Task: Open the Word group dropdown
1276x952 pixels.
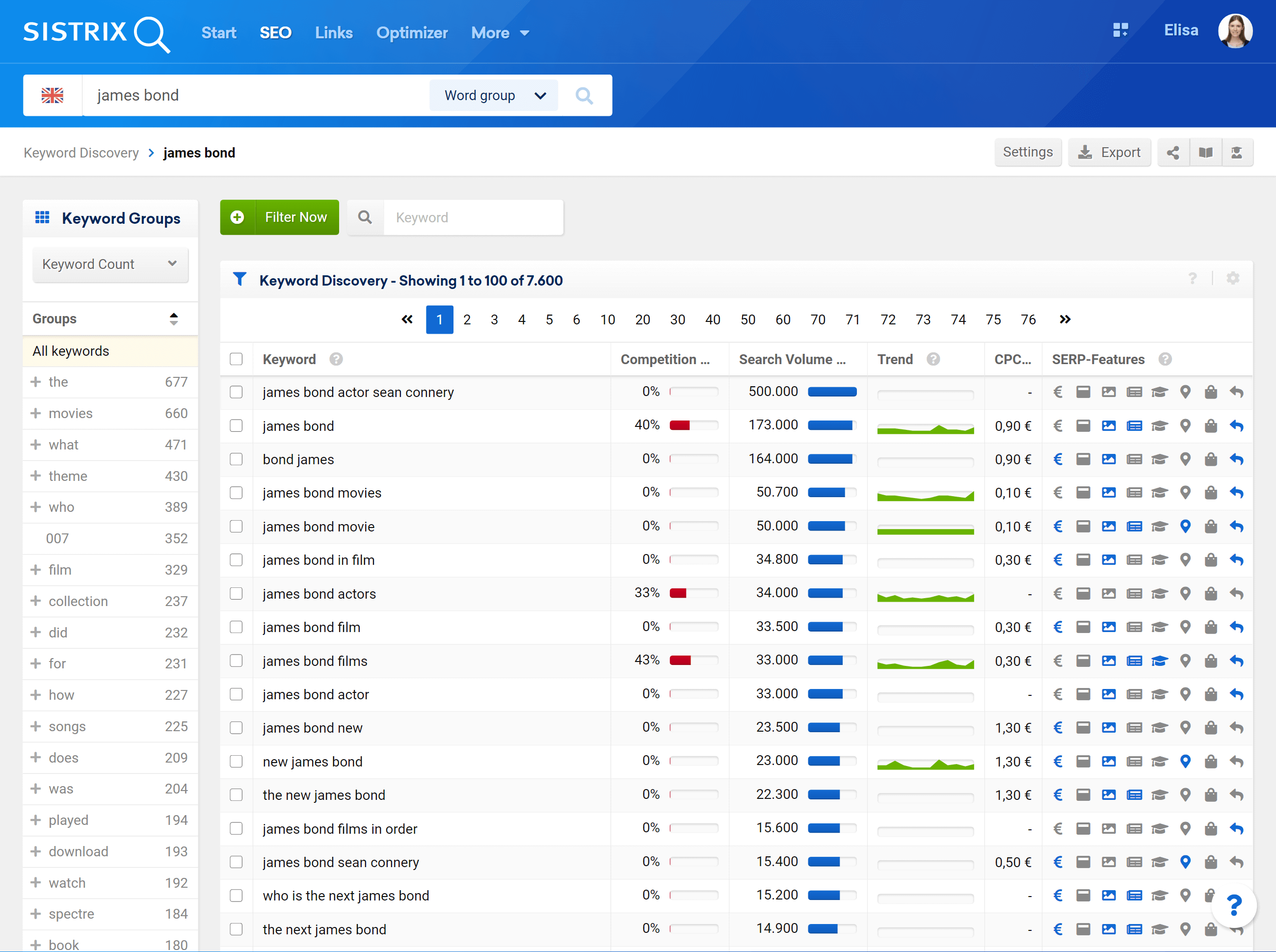Action: [494, 95]
